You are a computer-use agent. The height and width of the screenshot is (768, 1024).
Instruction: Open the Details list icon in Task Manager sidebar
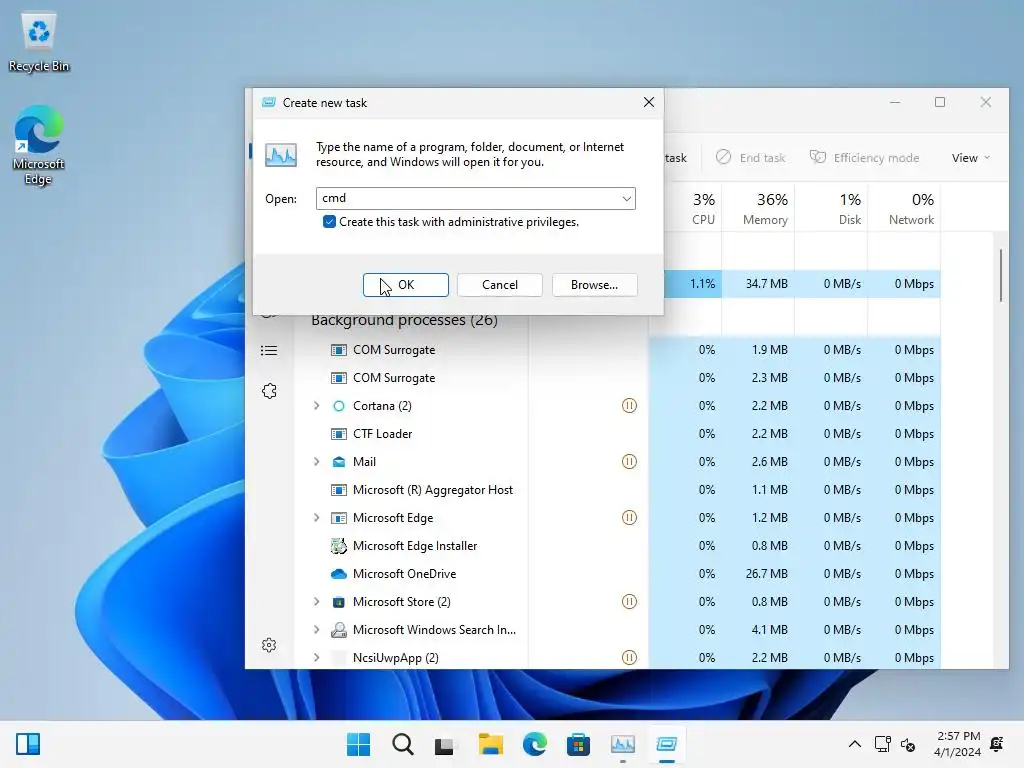269,351
